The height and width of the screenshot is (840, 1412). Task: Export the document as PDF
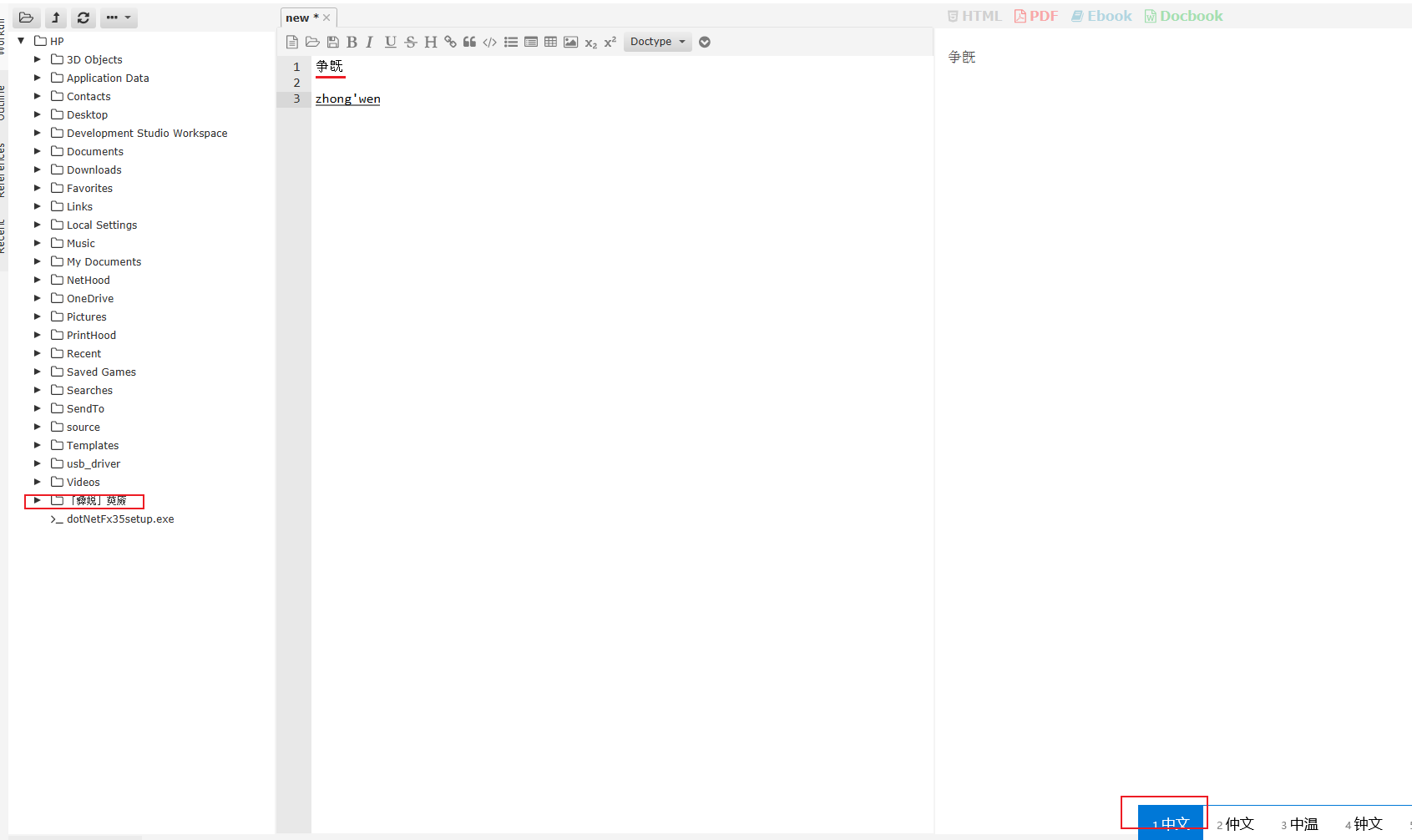[1035, 15]
